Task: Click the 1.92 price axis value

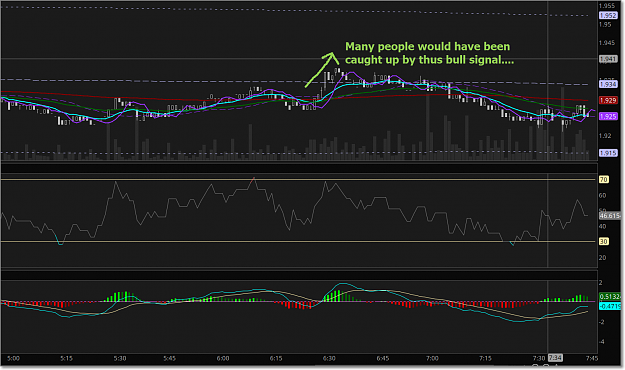Action: pos(605,136)
